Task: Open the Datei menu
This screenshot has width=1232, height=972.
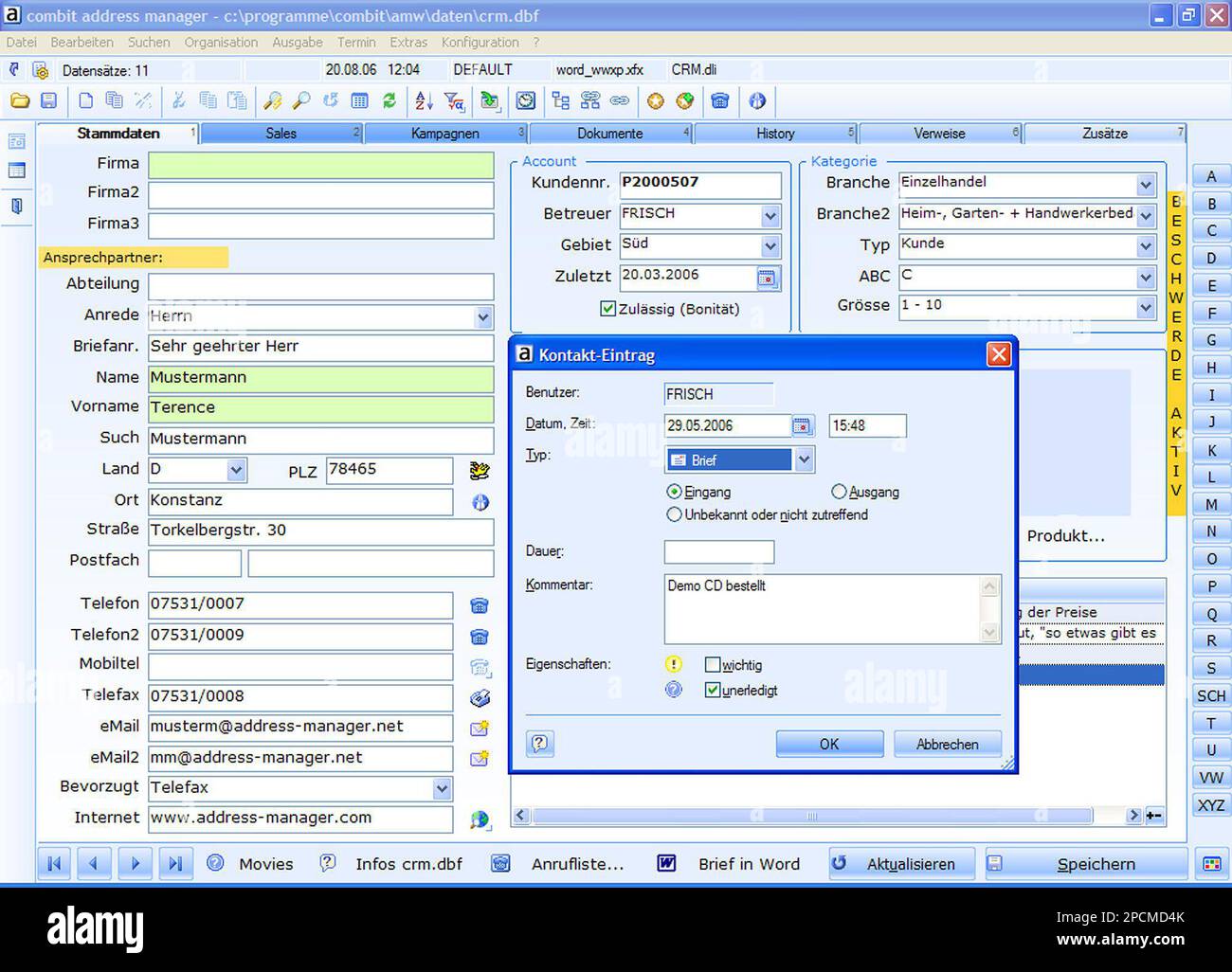Action: coord(21,43)
